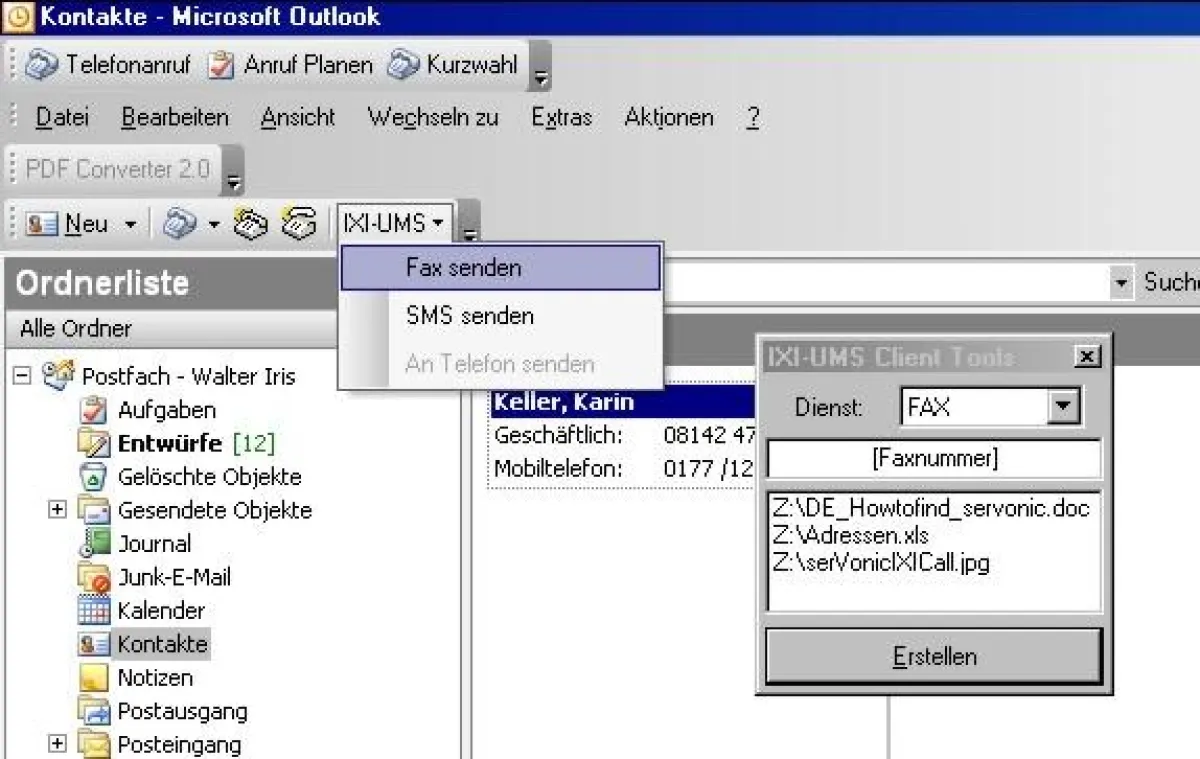
Task: Open the Journal folder icon
Action: (x=97, y=543)
